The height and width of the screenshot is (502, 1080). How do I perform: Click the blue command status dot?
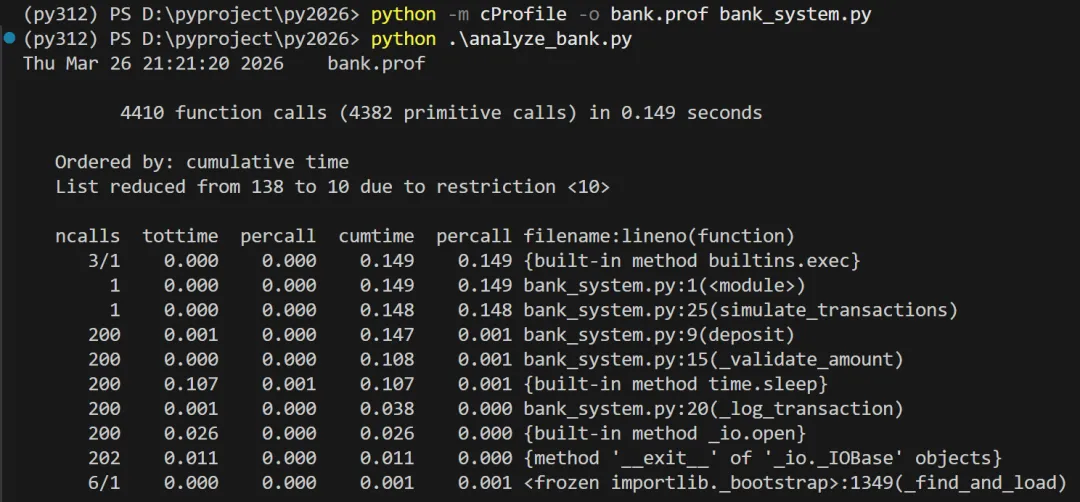[x=9, y=38]
